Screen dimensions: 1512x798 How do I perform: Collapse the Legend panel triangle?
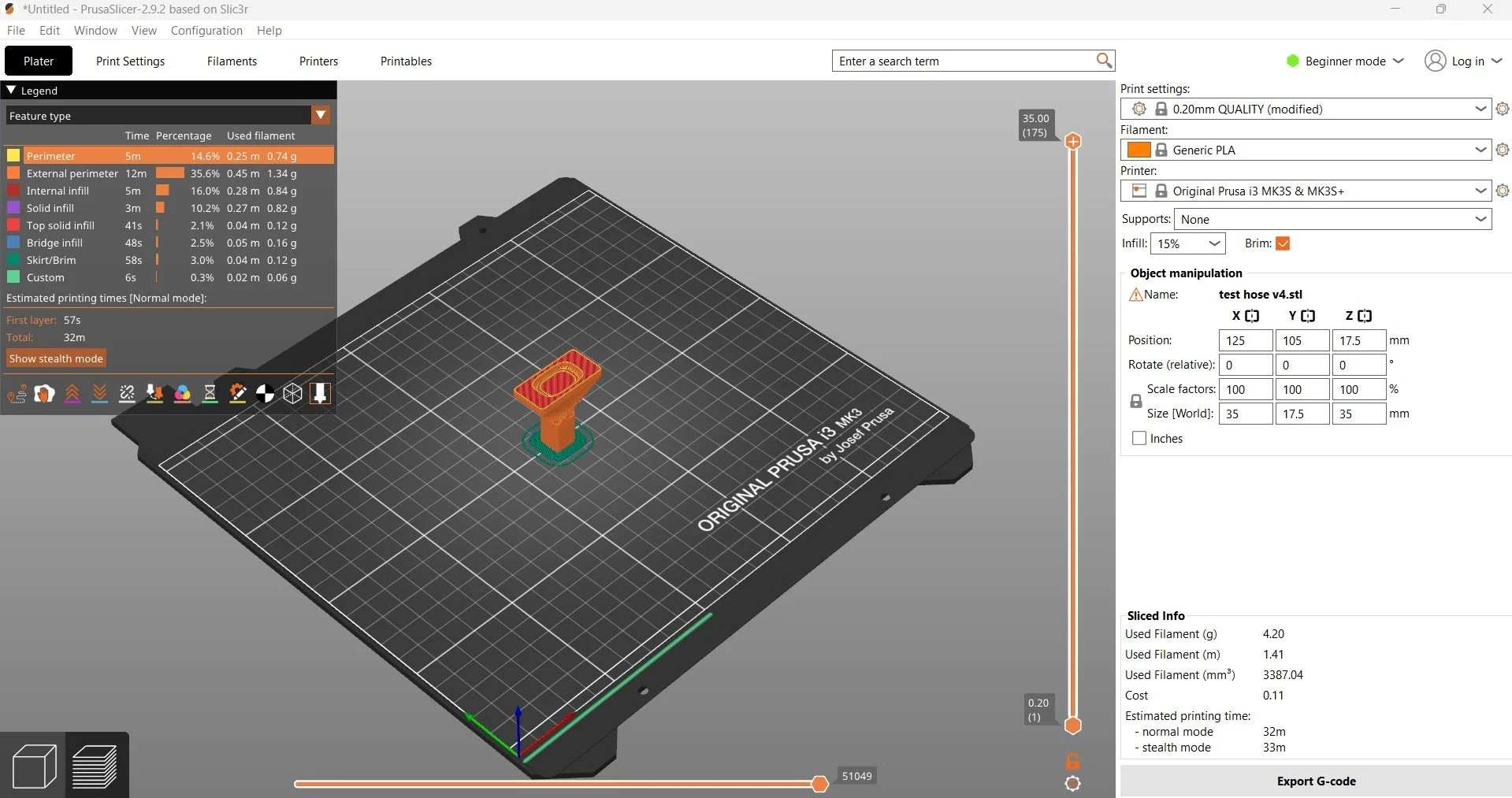pyautogui.click(x=11, y=91)
